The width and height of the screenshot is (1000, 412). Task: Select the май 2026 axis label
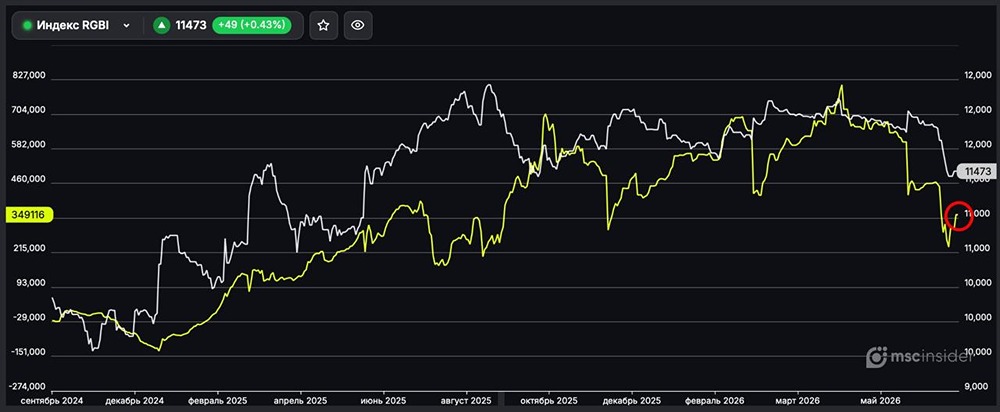coord(881,401)
